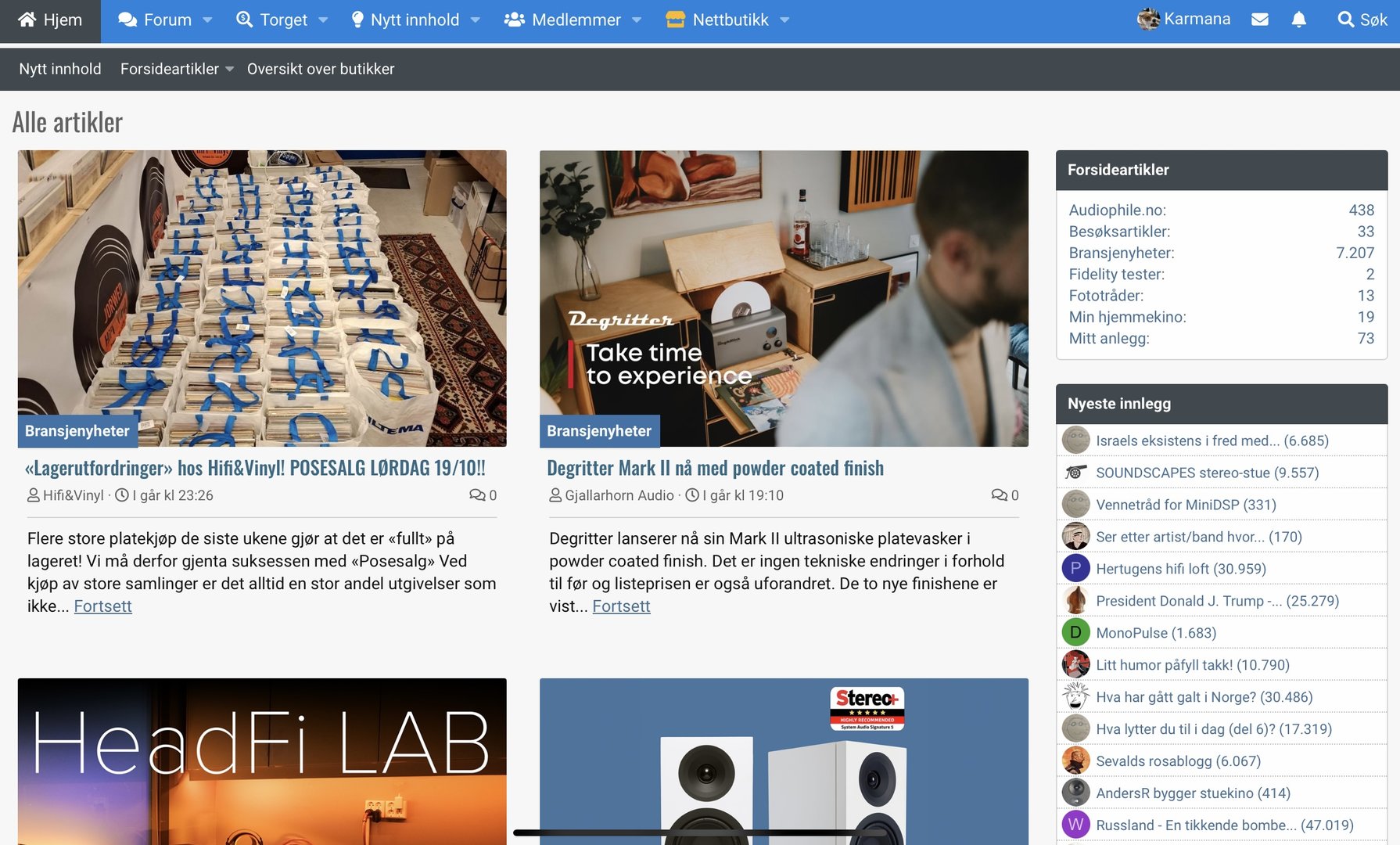Open Bransjenyheter category in Forsideartikler list
1400x845 pixels.
point(1122,253)
